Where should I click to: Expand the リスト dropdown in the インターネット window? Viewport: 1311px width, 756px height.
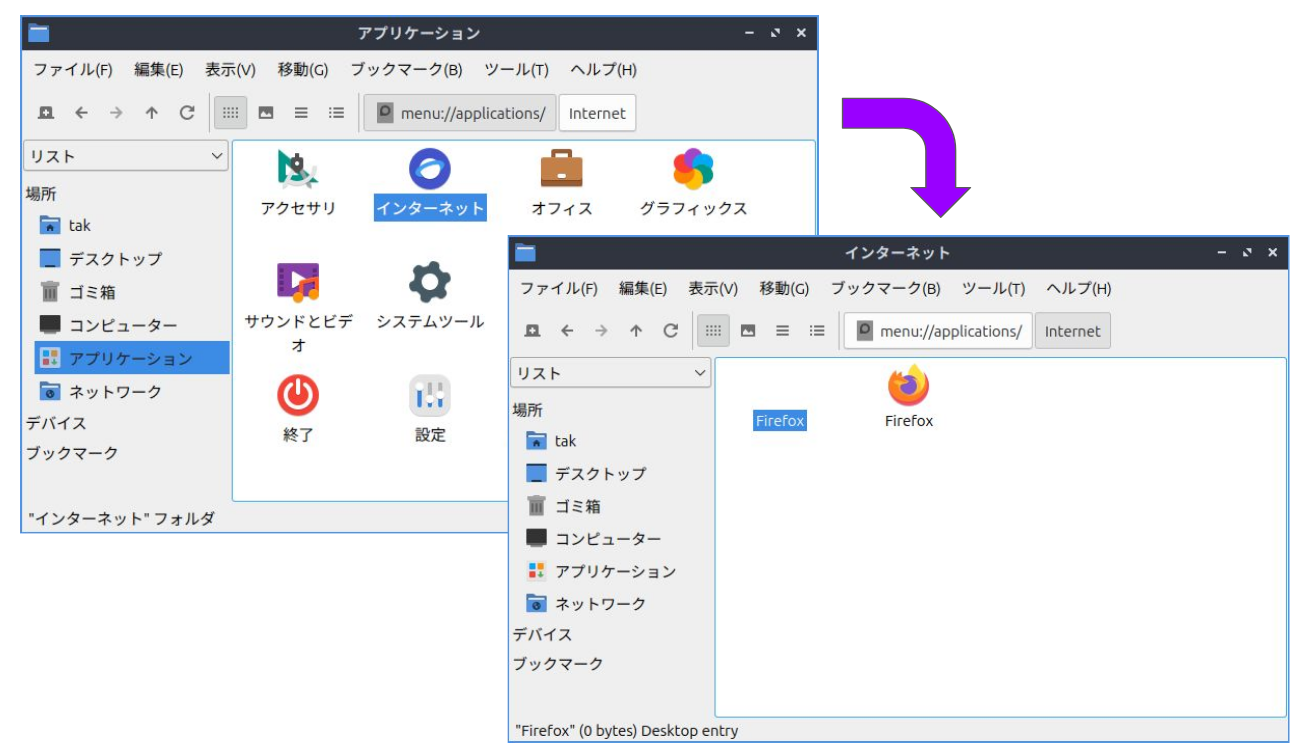tap(610, 373)
